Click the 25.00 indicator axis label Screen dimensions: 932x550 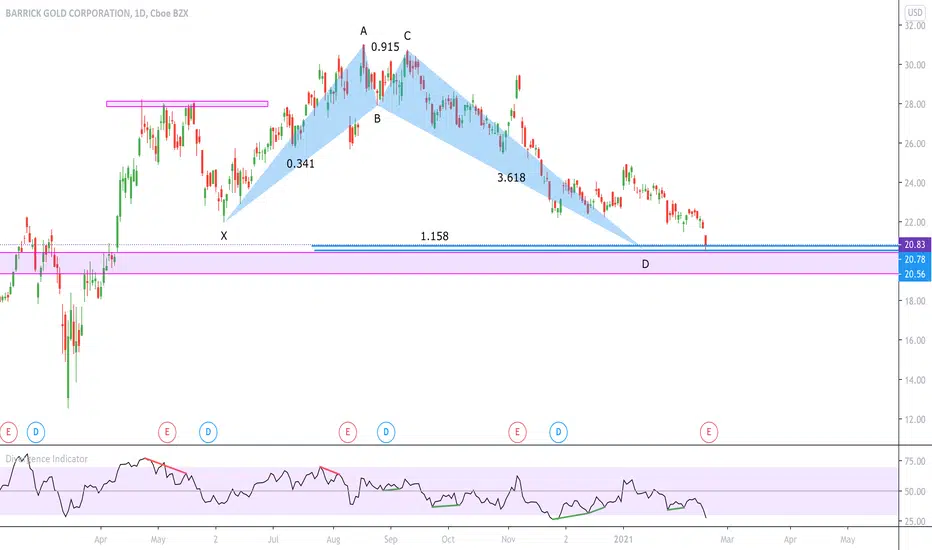pos(915,521)
